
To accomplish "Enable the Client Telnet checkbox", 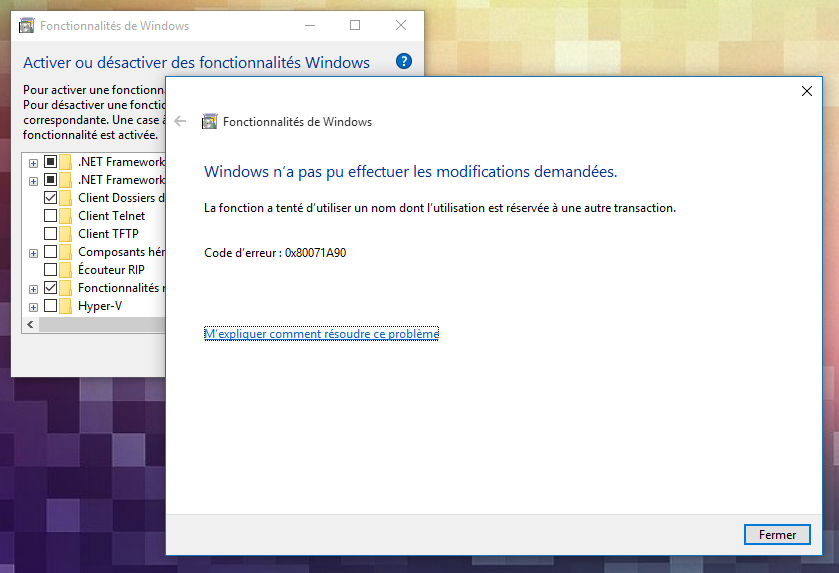I will pyautogui.click(x=50, y=216).
